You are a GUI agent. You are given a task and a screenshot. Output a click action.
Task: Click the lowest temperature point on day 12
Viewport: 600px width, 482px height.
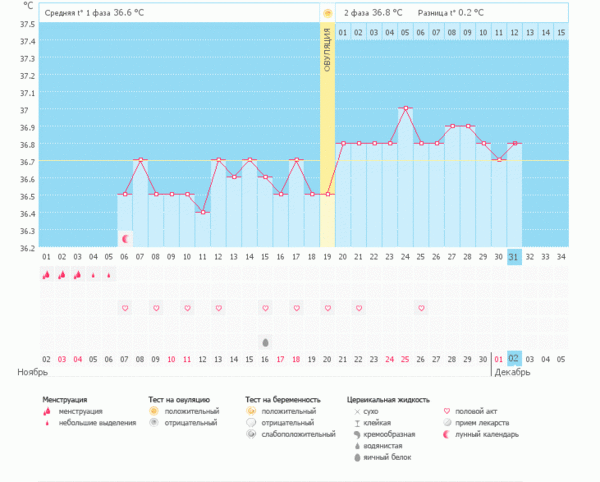[203, 212]
